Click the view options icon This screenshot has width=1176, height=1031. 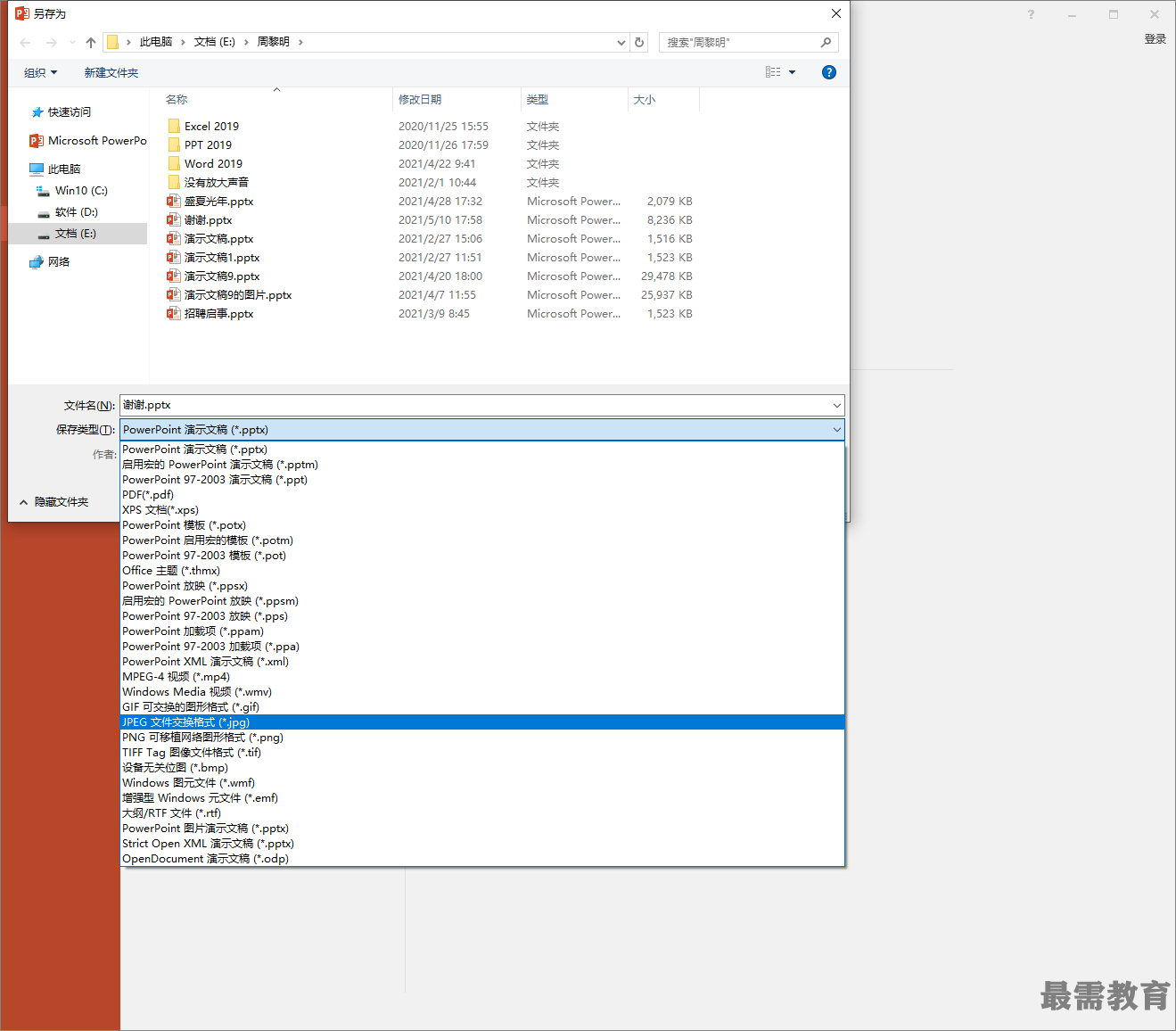(x=773, y=72)
